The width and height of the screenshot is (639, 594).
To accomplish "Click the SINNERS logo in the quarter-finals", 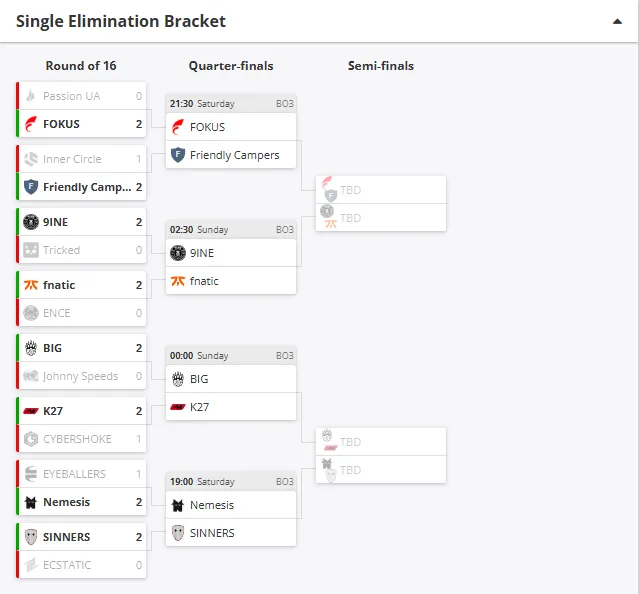I will (178, 533).
